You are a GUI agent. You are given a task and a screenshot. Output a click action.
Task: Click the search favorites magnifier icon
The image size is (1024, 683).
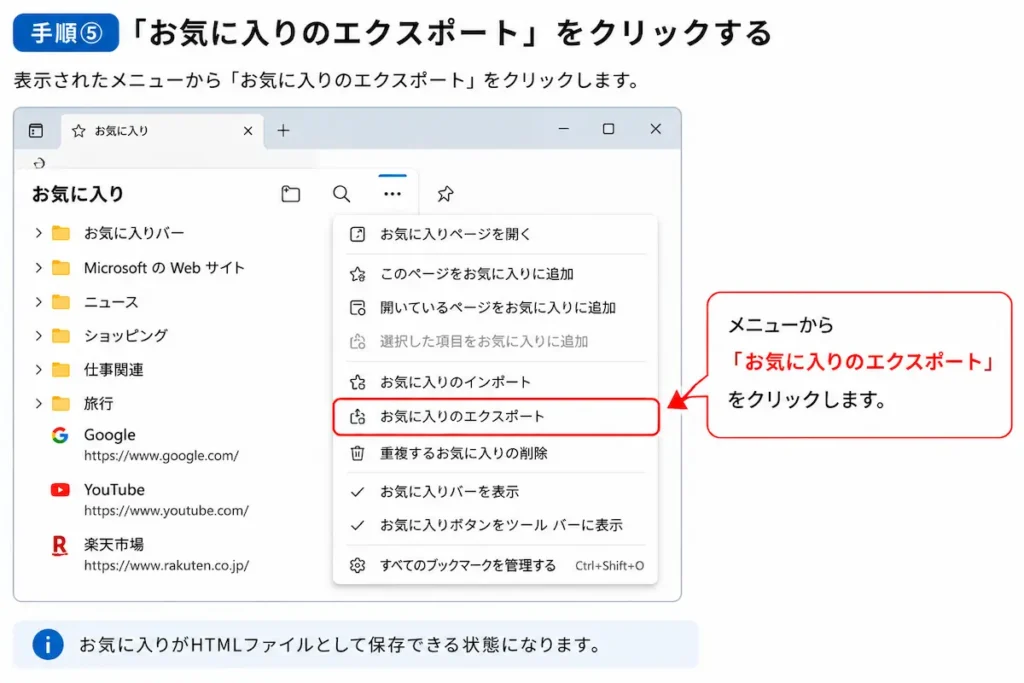pyautogui.click(x=342, y=194)
